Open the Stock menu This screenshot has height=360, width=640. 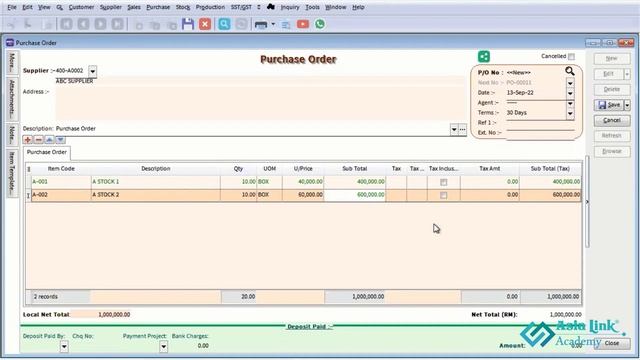tap(183, 7)
